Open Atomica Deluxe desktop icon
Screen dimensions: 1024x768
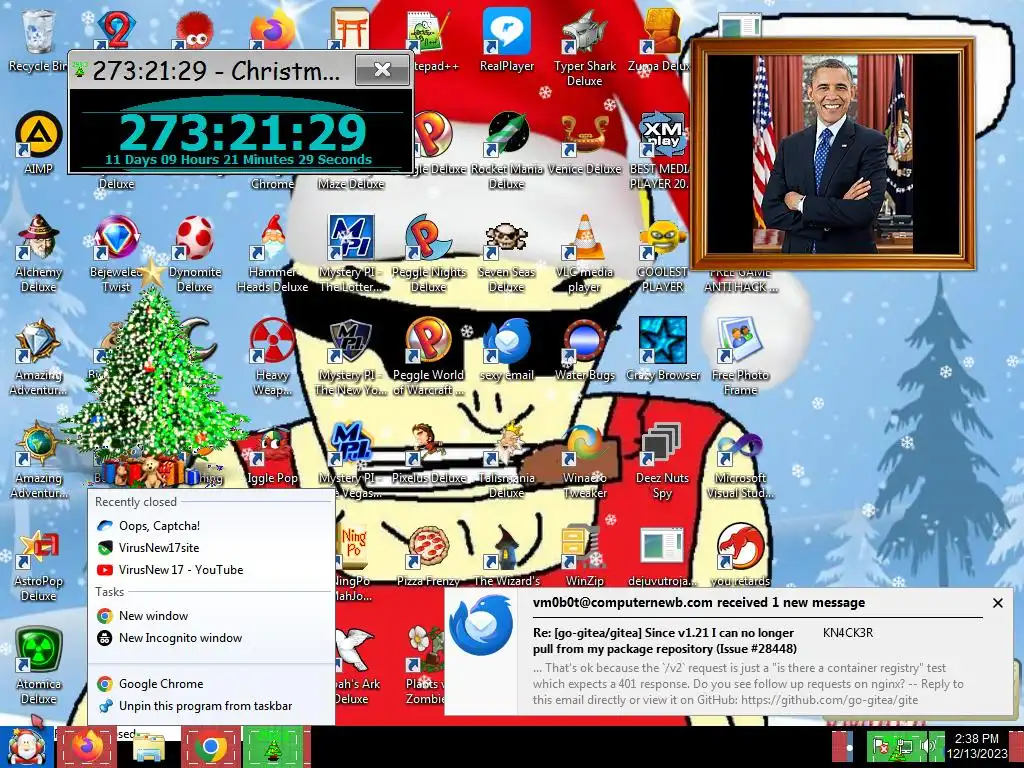tap(38, 665)
